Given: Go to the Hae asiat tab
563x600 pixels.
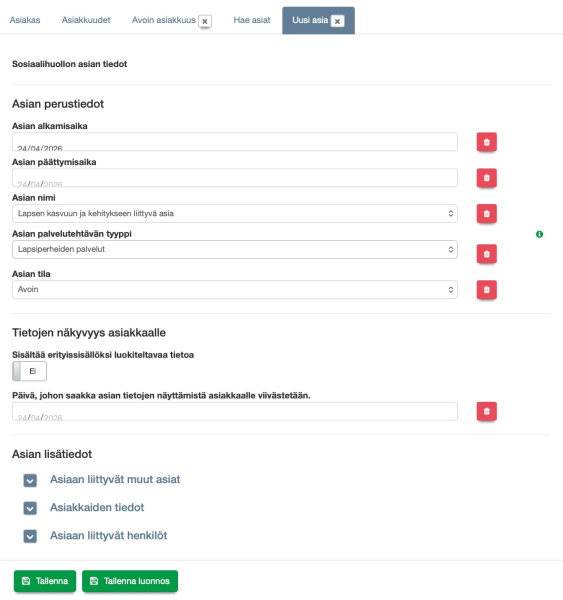Looking at the screenshot, I should coord(252,20).
